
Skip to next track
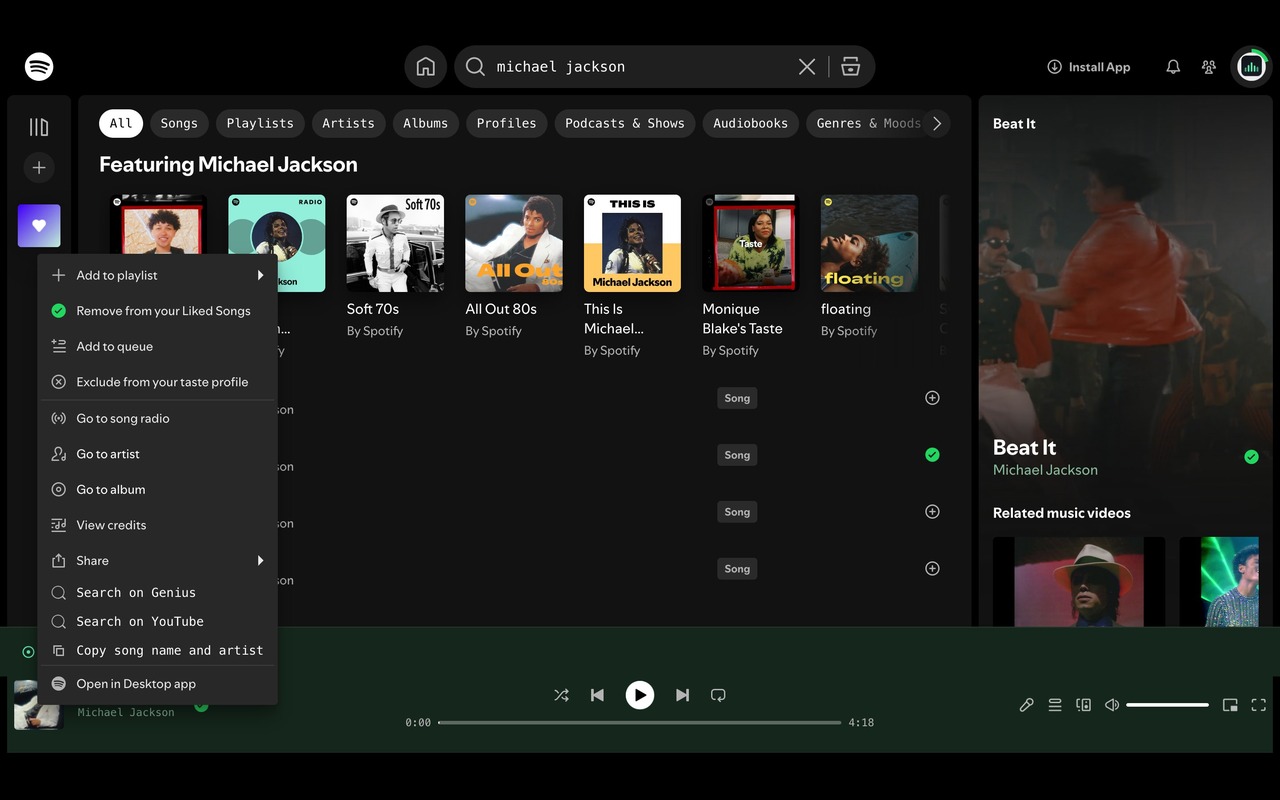click(682, 695)
